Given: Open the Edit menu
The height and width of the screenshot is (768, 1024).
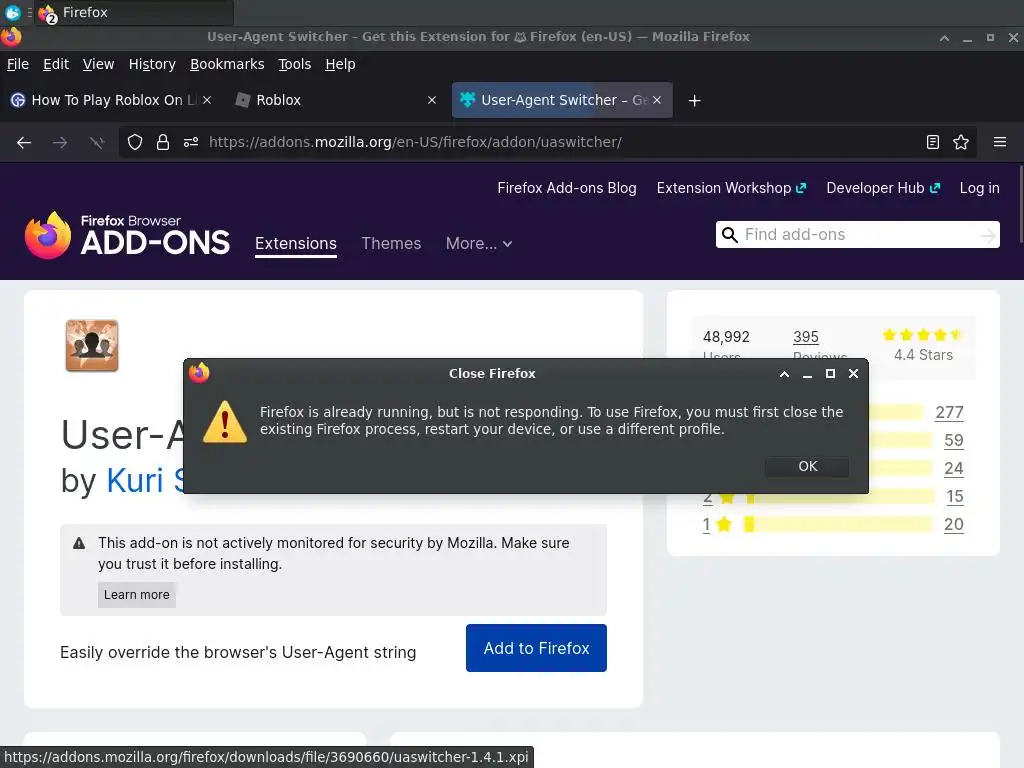Looking at the screenshot, I should 56,64.
